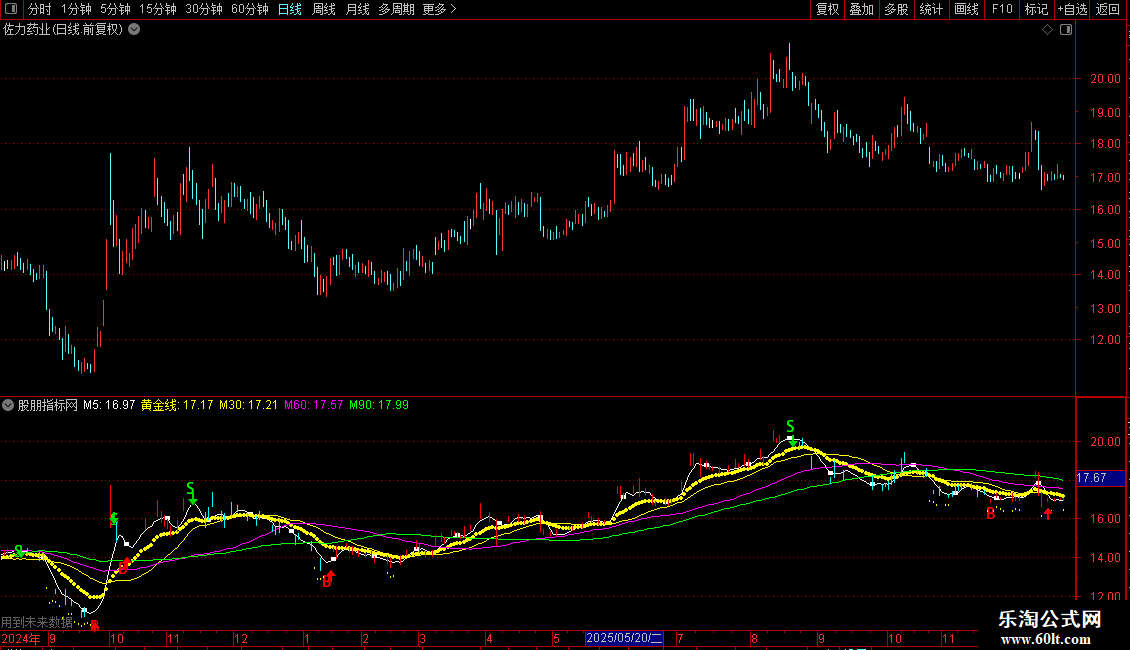Click the 12.00 label on main price axis
This screenshot has width=1130, height=650.
1105,339
